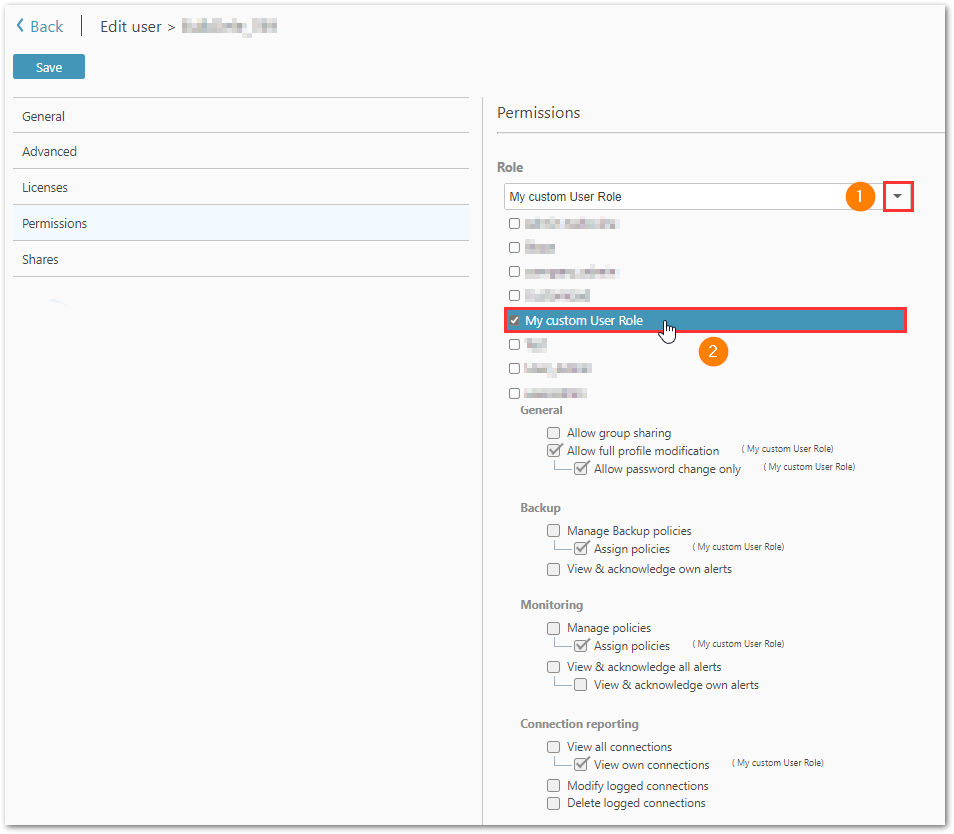This screenshot has width=954, height=834.
Task: Open the Advanced settings section
Action: point(241,151)
